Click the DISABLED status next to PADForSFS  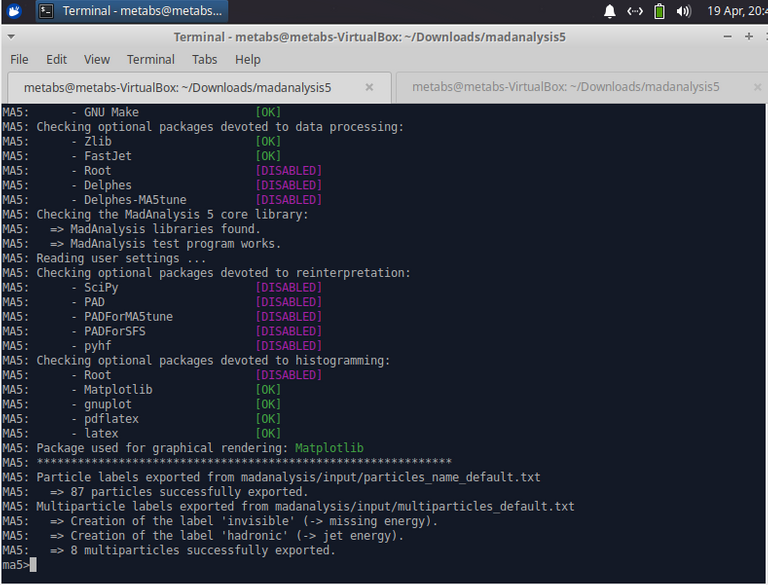[288, 331]
